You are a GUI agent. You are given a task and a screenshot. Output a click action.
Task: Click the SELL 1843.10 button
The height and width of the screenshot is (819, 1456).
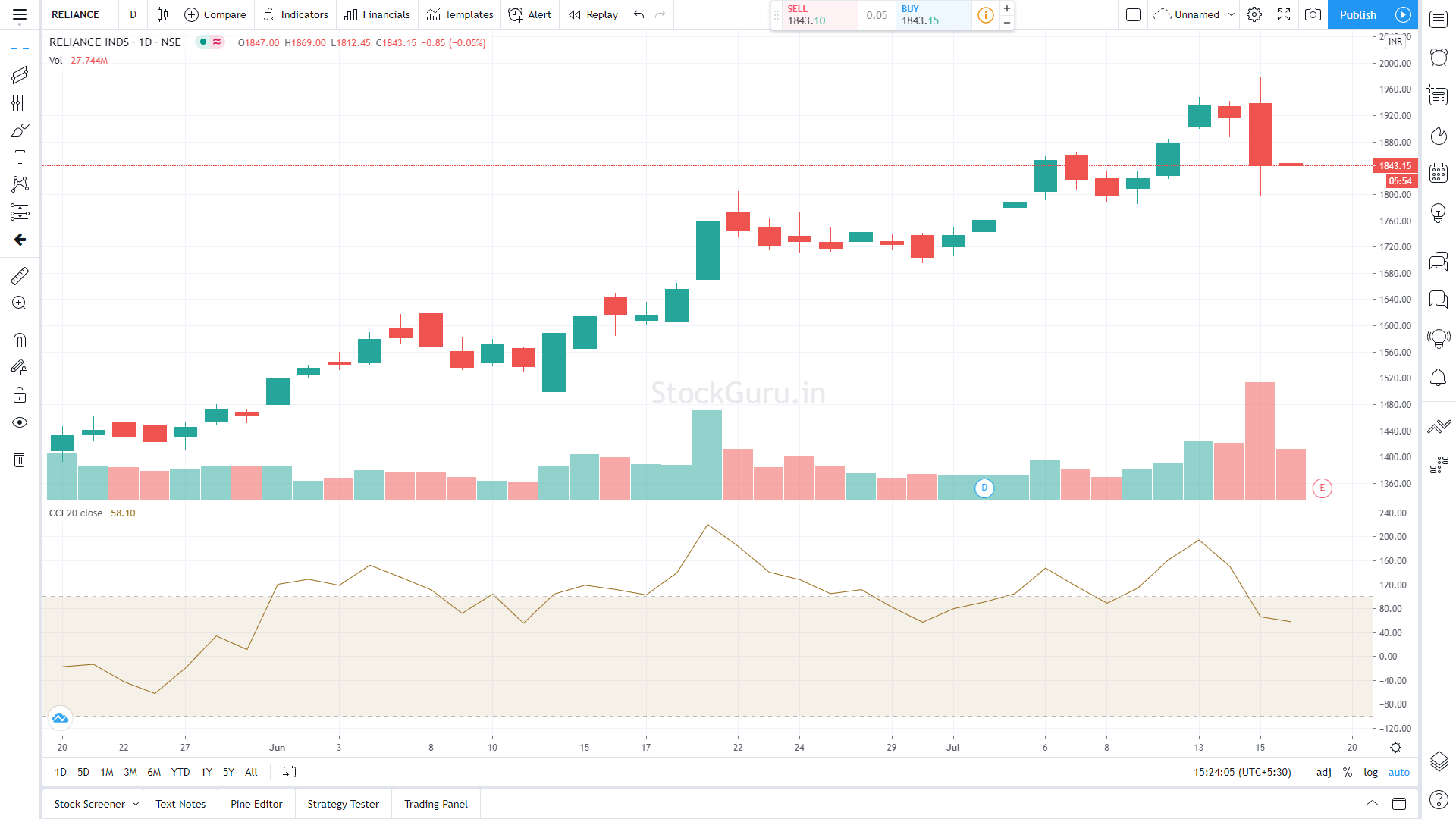click(820, 14)
